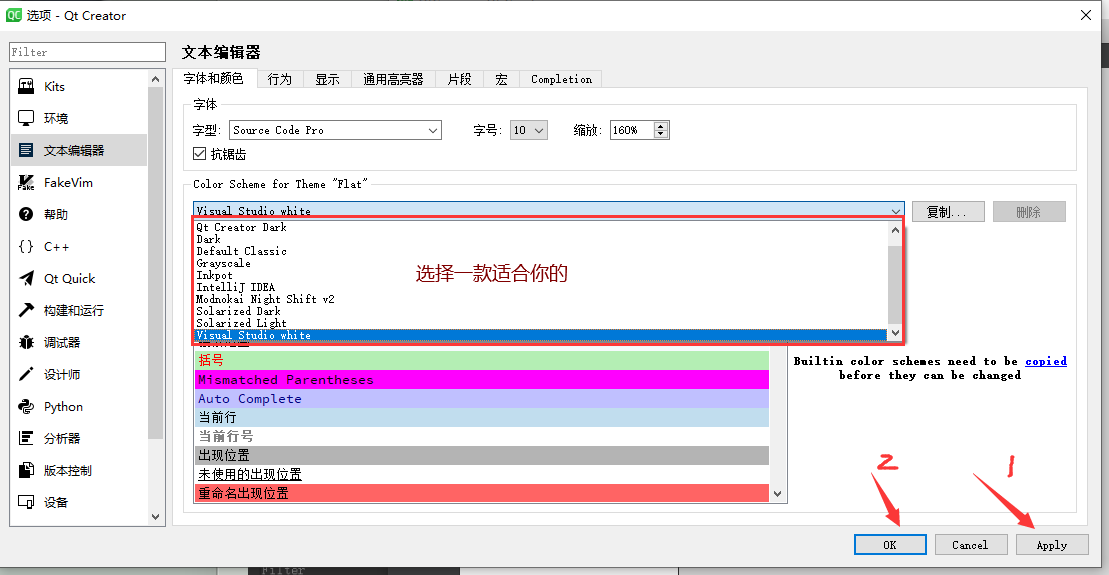
Task: Toggle the 抗锯齿 antialias checkbox
Action: pos(199,153)
